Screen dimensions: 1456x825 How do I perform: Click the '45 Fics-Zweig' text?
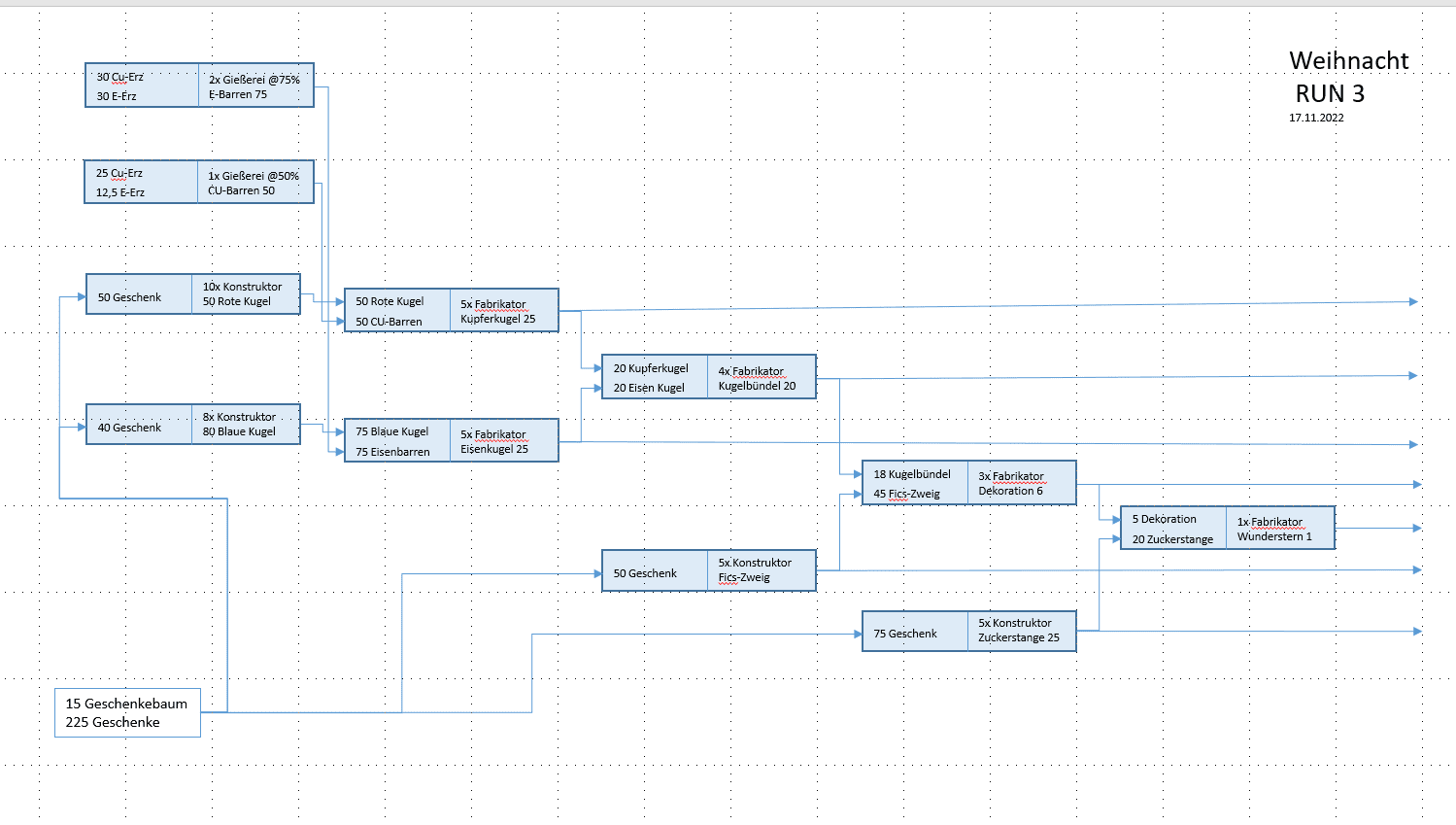point(907,494)
